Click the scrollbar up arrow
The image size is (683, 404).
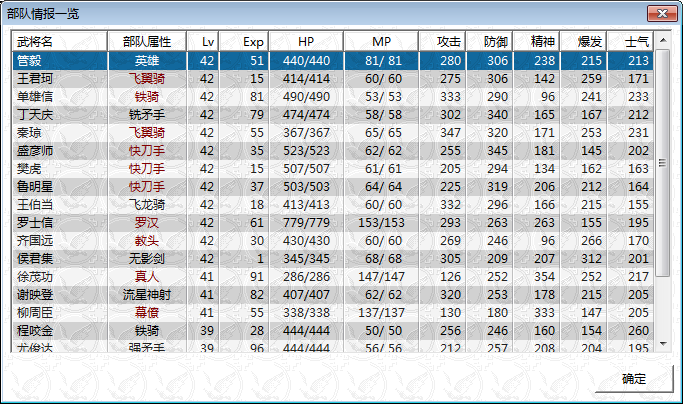[x=663, y=41]
